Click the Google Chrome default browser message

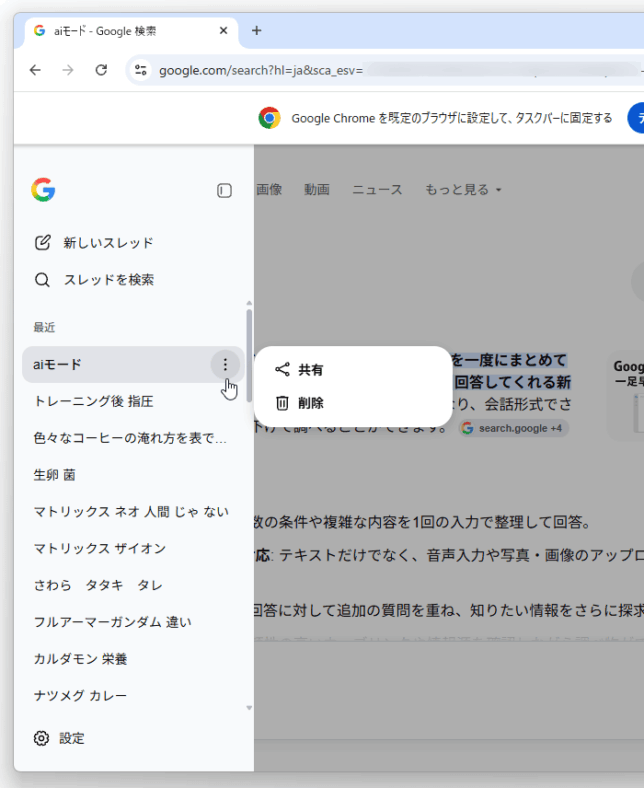452,118
